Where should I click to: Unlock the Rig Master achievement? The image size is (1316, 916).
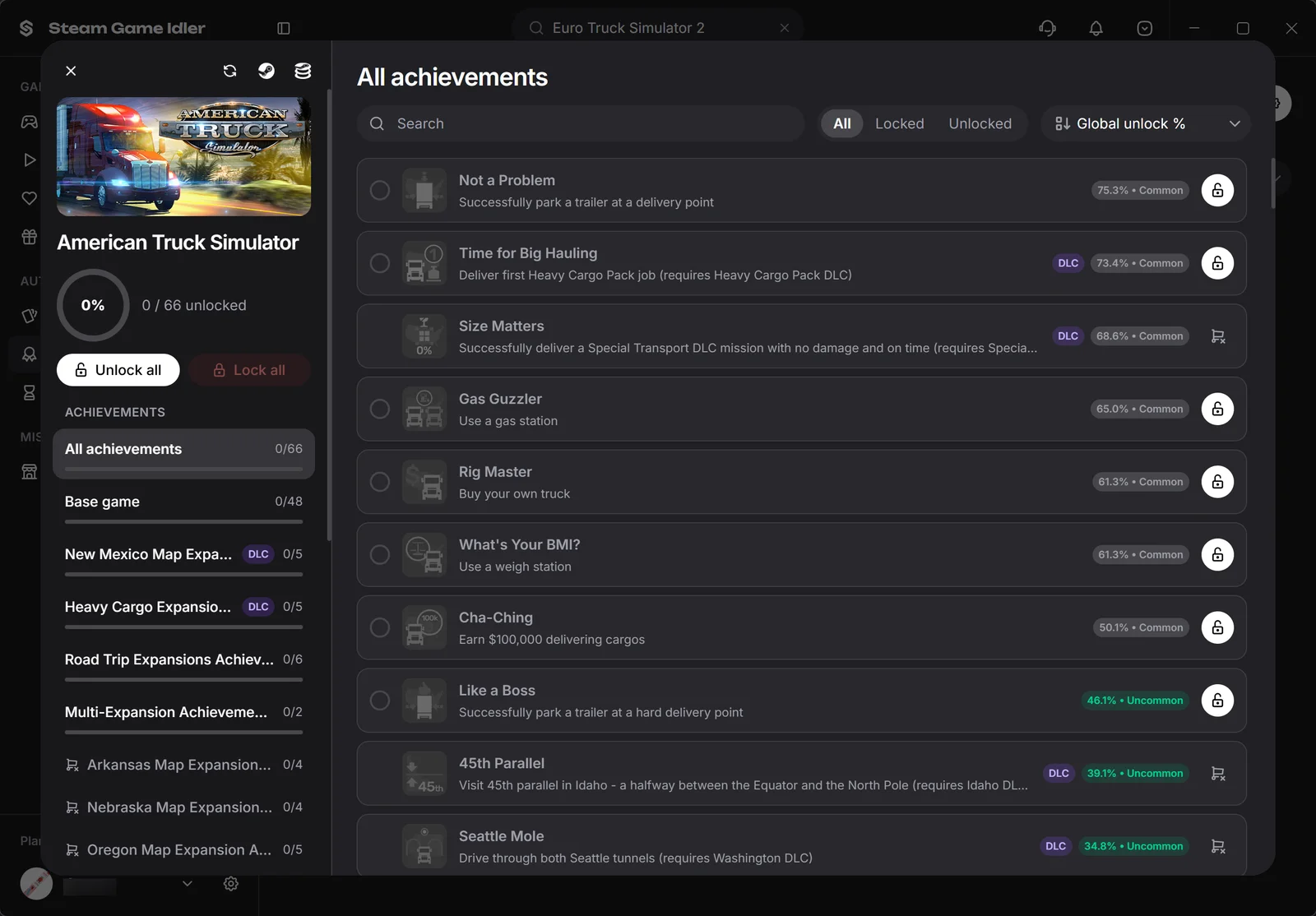click(x=1217, y=482)
